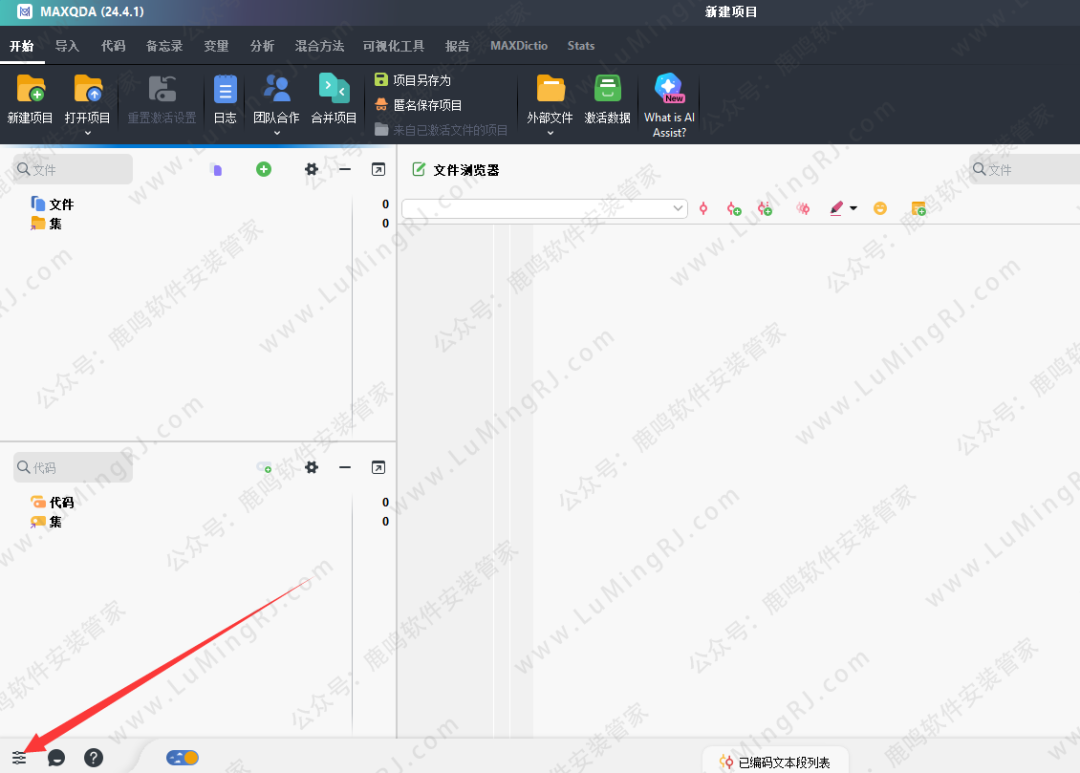Open the 可视化工具 tab

[393, 46]
